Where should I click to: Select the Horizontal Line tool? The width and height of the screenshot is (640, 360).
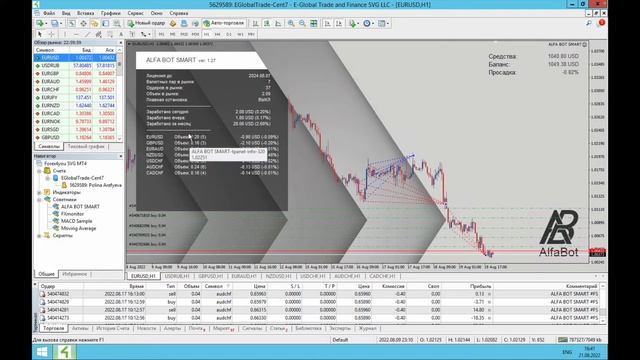click(x=76, y=34)
